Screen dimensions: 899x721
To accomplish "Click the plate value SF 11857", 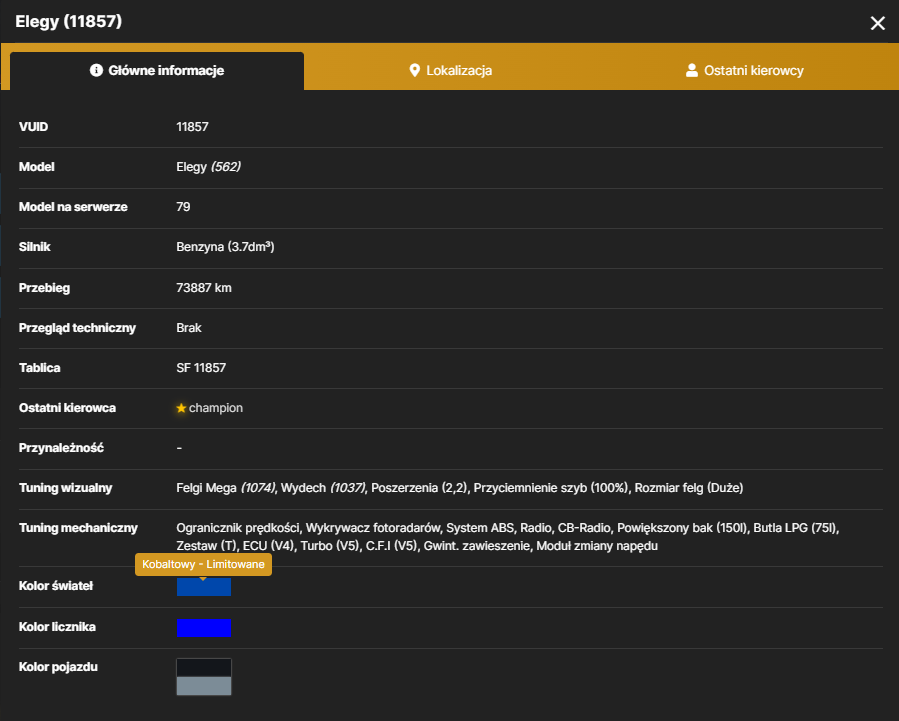I will 201,368.
